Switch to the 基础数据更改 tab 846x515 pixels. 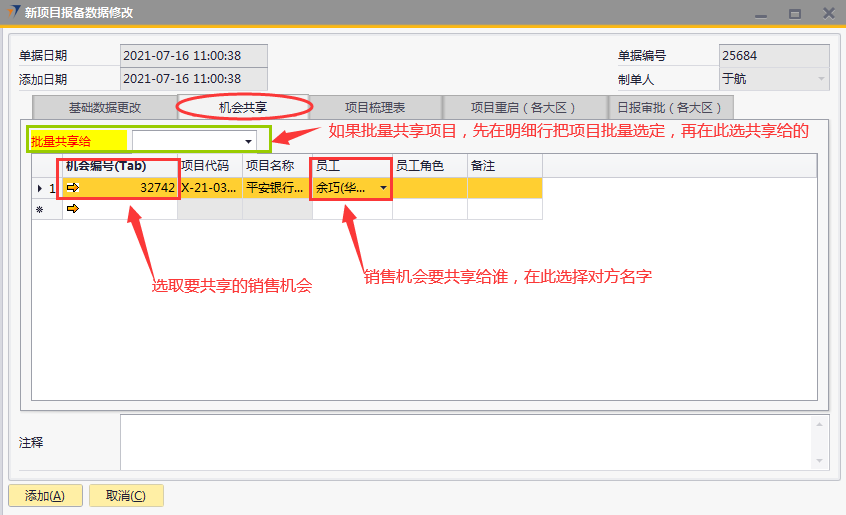pyautogui.click(x=104, y=107)
